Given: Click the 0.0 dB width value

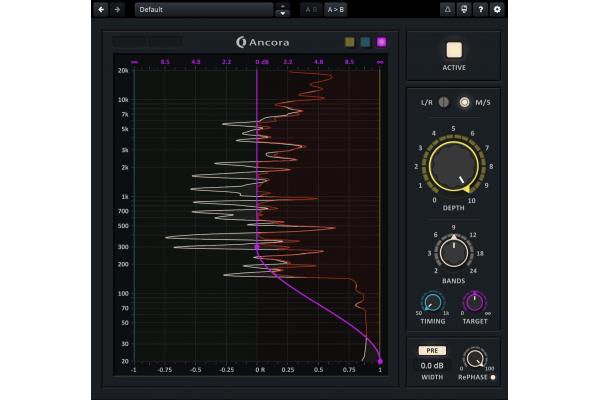Looking at the screenshot, I should click(x=432, y=366).
